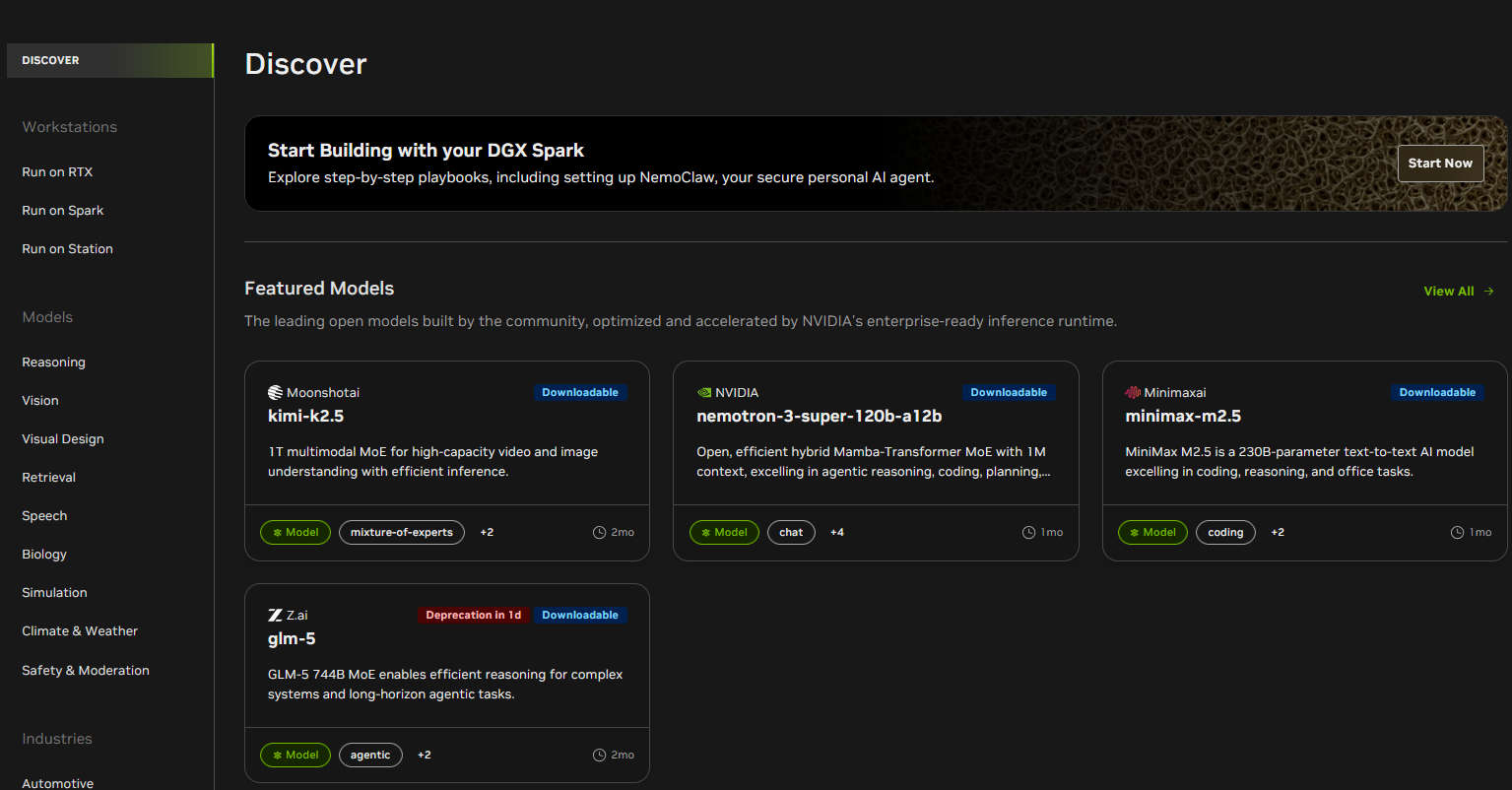This screenshot has width=1512, height=790.
Task: Click the +2 tag count on glm-5 card
Action: click(425, 756)
